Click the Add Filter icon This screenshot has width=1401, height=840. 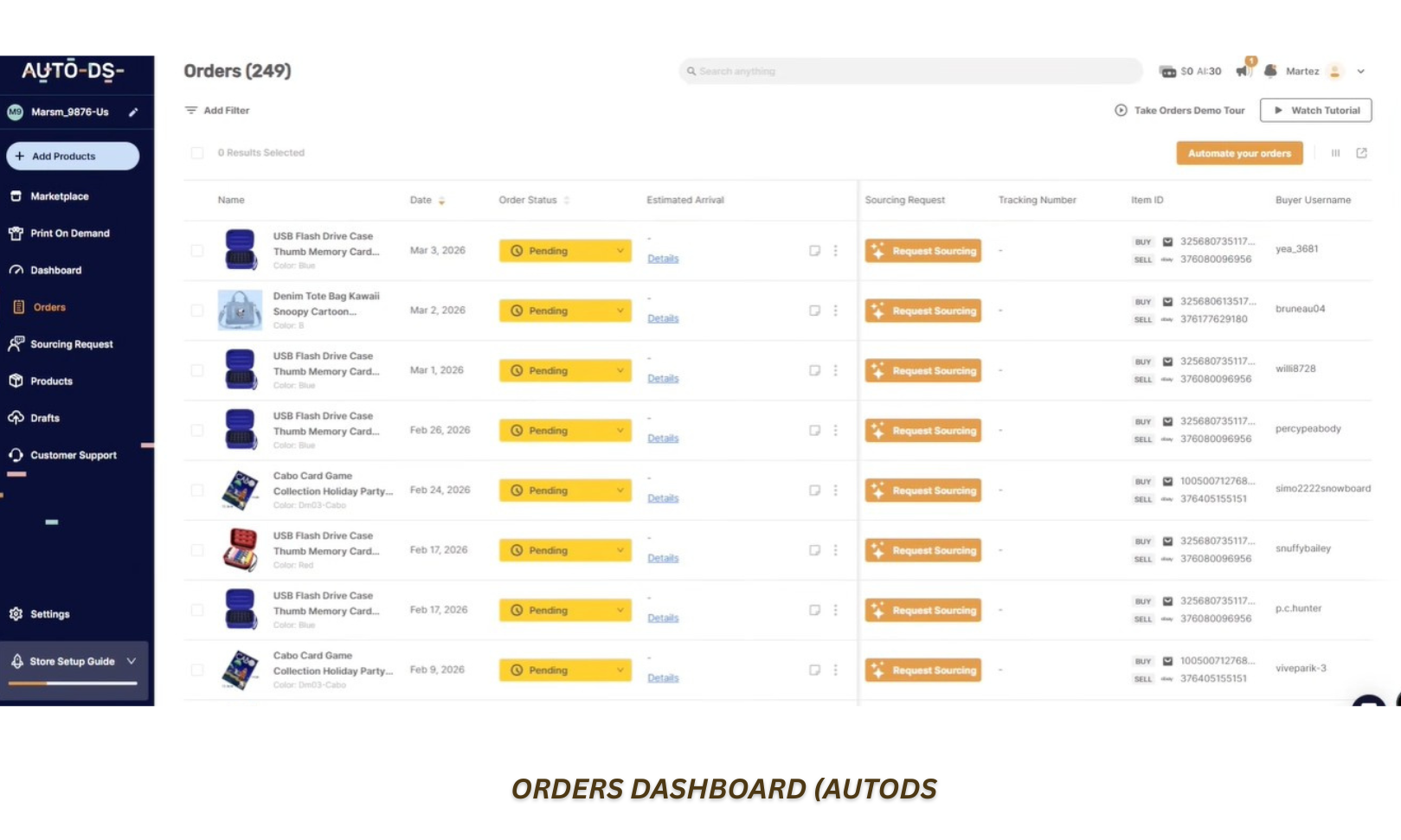pyautogui.click(x=191, y=111)
